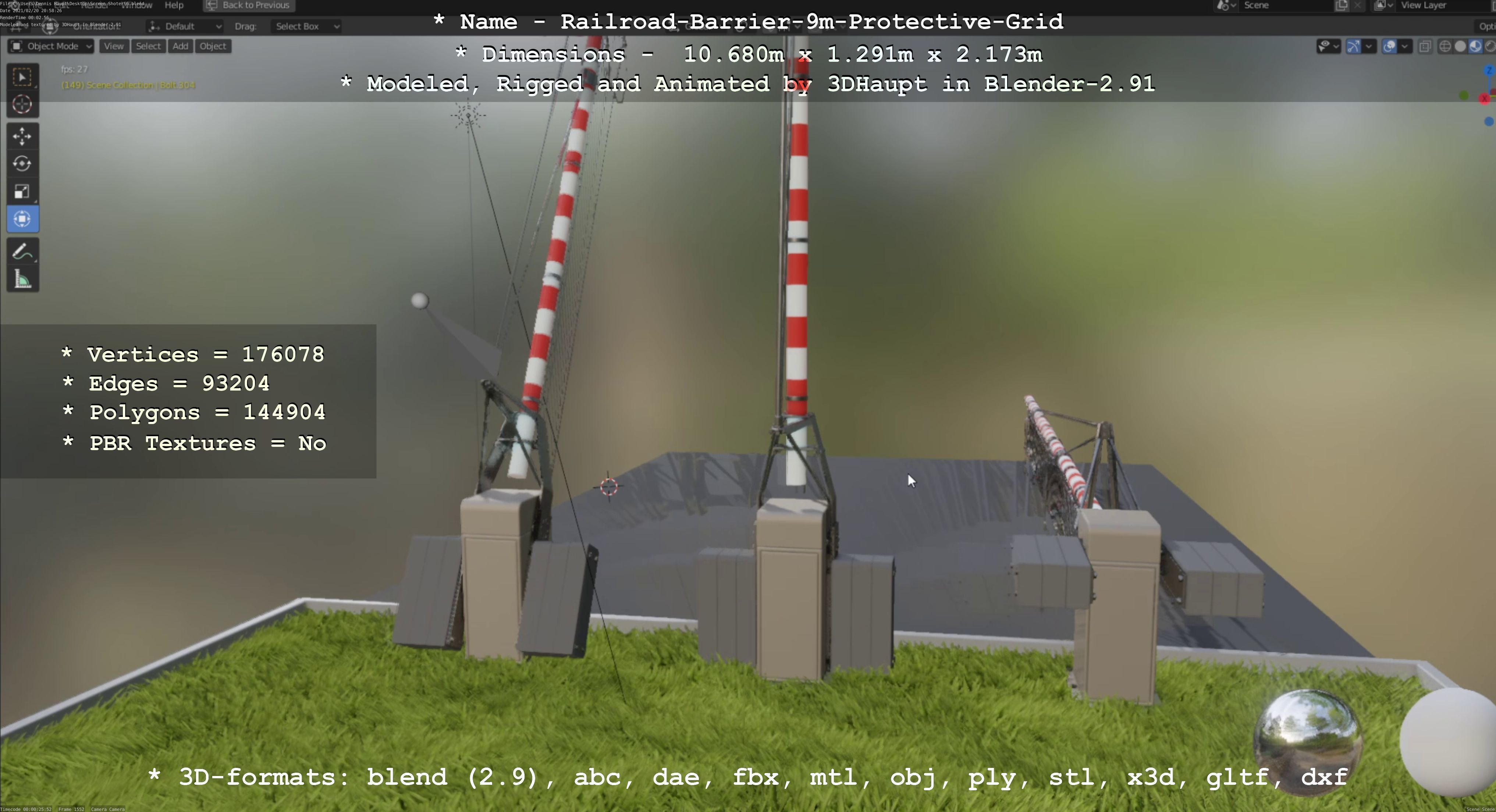Click the fps: 27 readout
Image resolution: width=1496 pixels, height=812 pixels.
pyautogui.click(x=74, y=69)
